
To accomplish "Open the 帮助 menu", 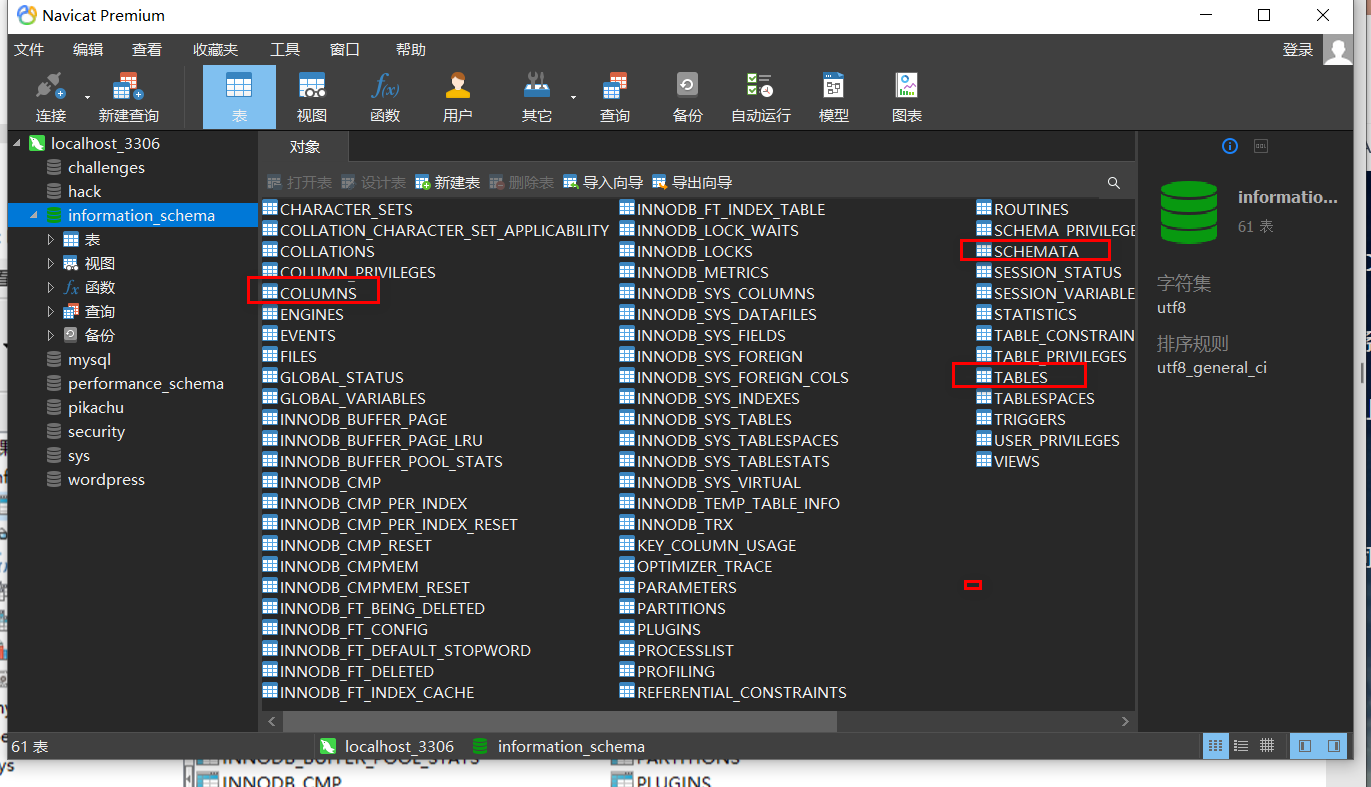I will click(411, 49).
